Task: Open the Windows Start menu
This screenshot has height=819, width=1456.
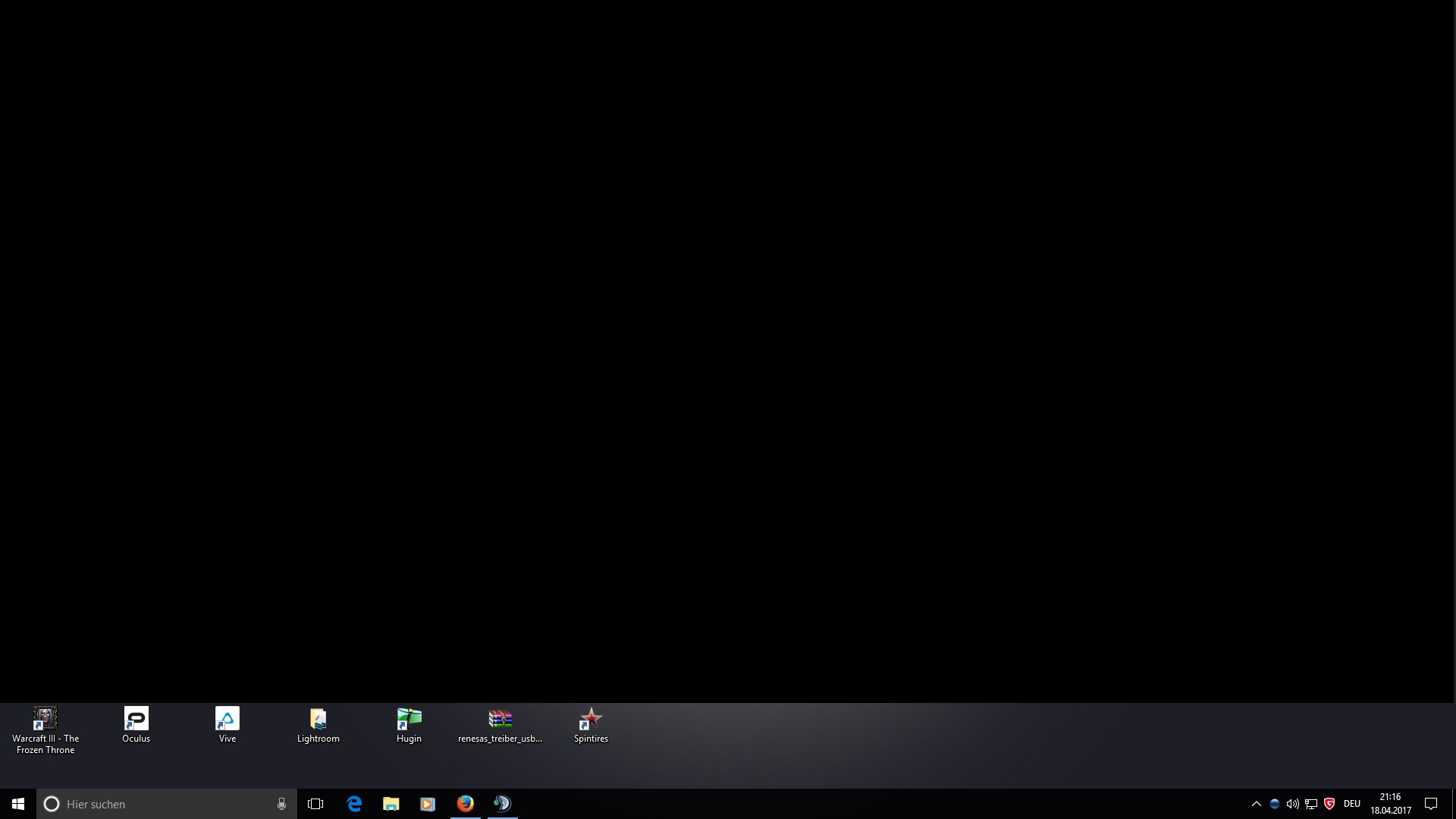Action: [x=18, y=804]
